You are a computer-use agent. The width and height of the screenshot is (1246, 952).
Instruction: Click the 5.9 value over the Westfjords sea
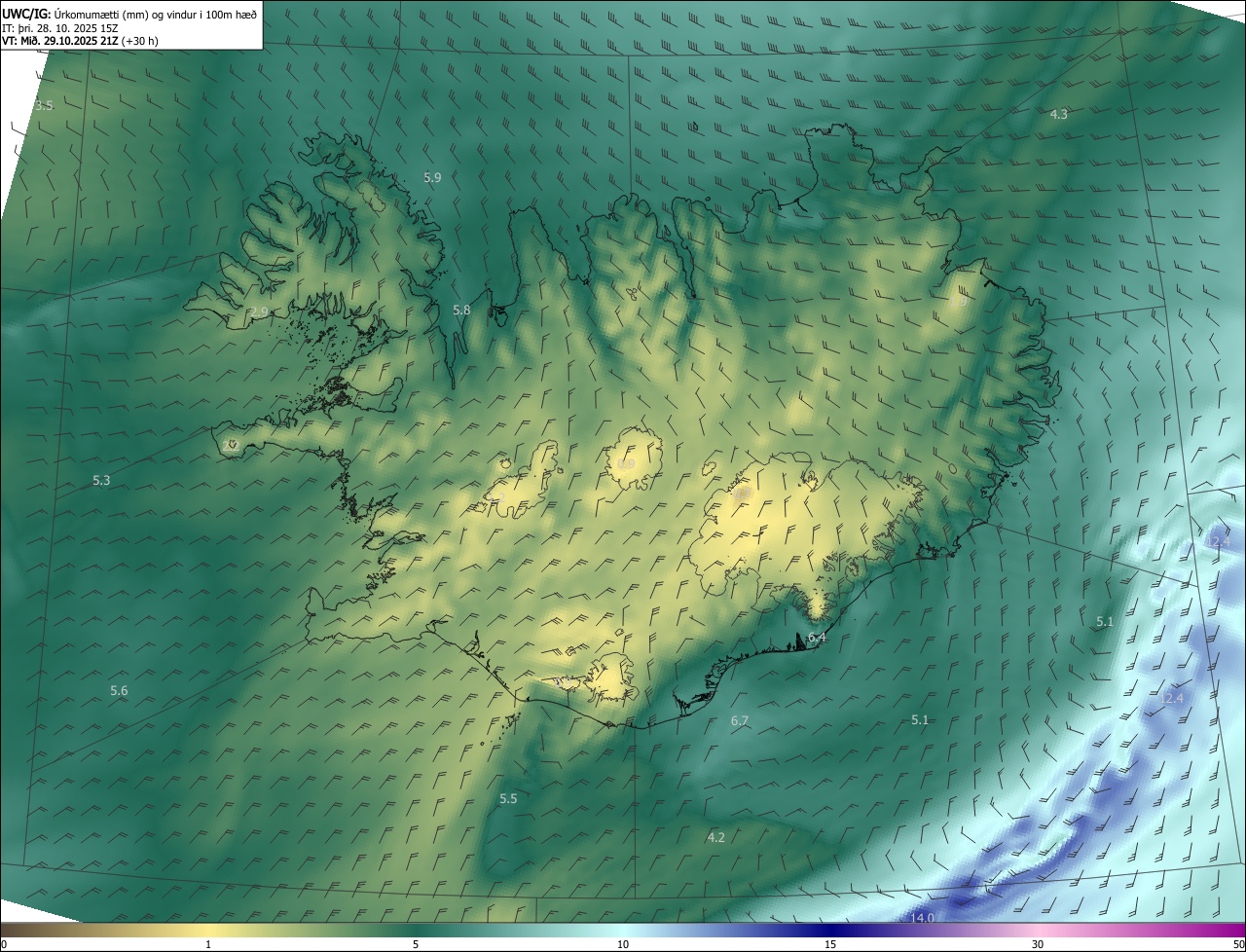[433, 177]
